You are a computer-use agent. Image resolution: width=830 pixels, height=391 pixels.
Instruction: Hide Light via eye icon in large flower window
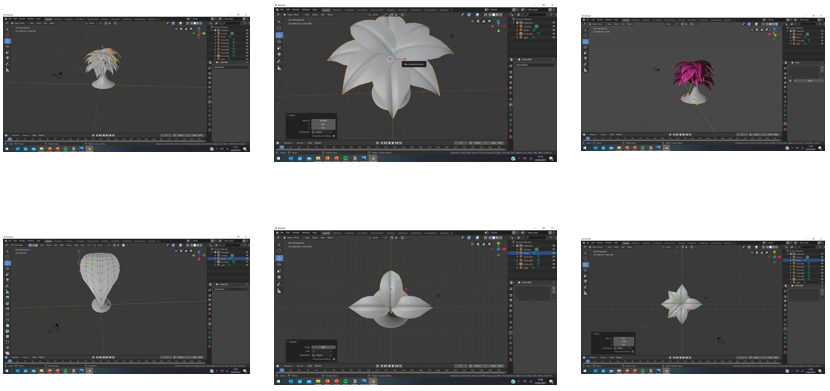click(554, 37)
